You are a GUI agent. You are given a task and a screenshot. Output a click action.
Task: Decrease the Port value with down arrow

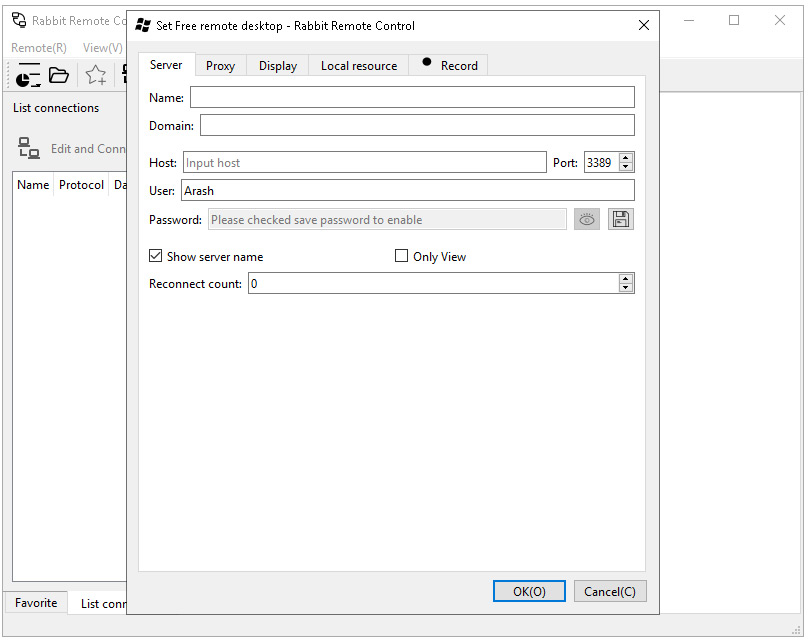[x=625, y=167]
